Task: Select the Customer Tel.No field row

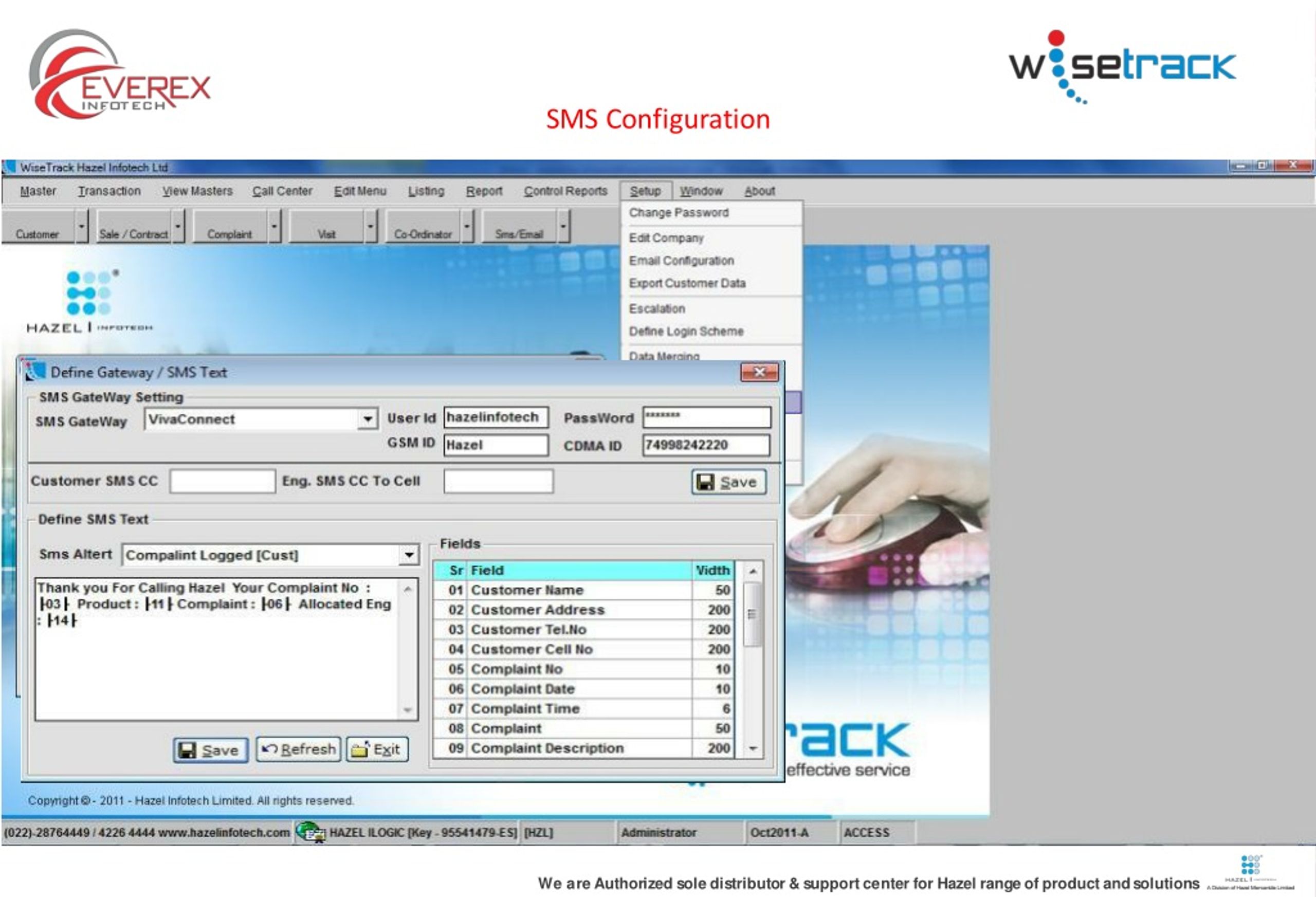Action: tap(583, 630)
